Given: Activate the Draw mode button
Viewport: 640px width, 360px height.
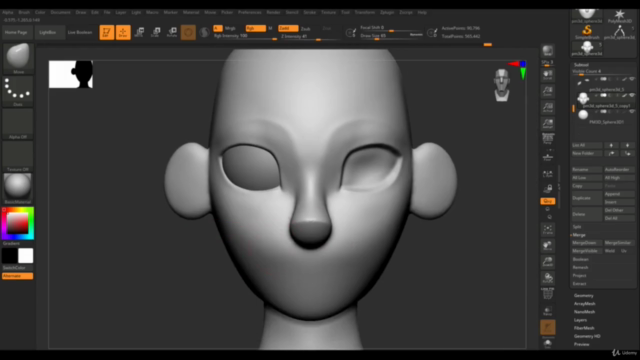Looking at the screenshot, I should [x=123, y=32].
